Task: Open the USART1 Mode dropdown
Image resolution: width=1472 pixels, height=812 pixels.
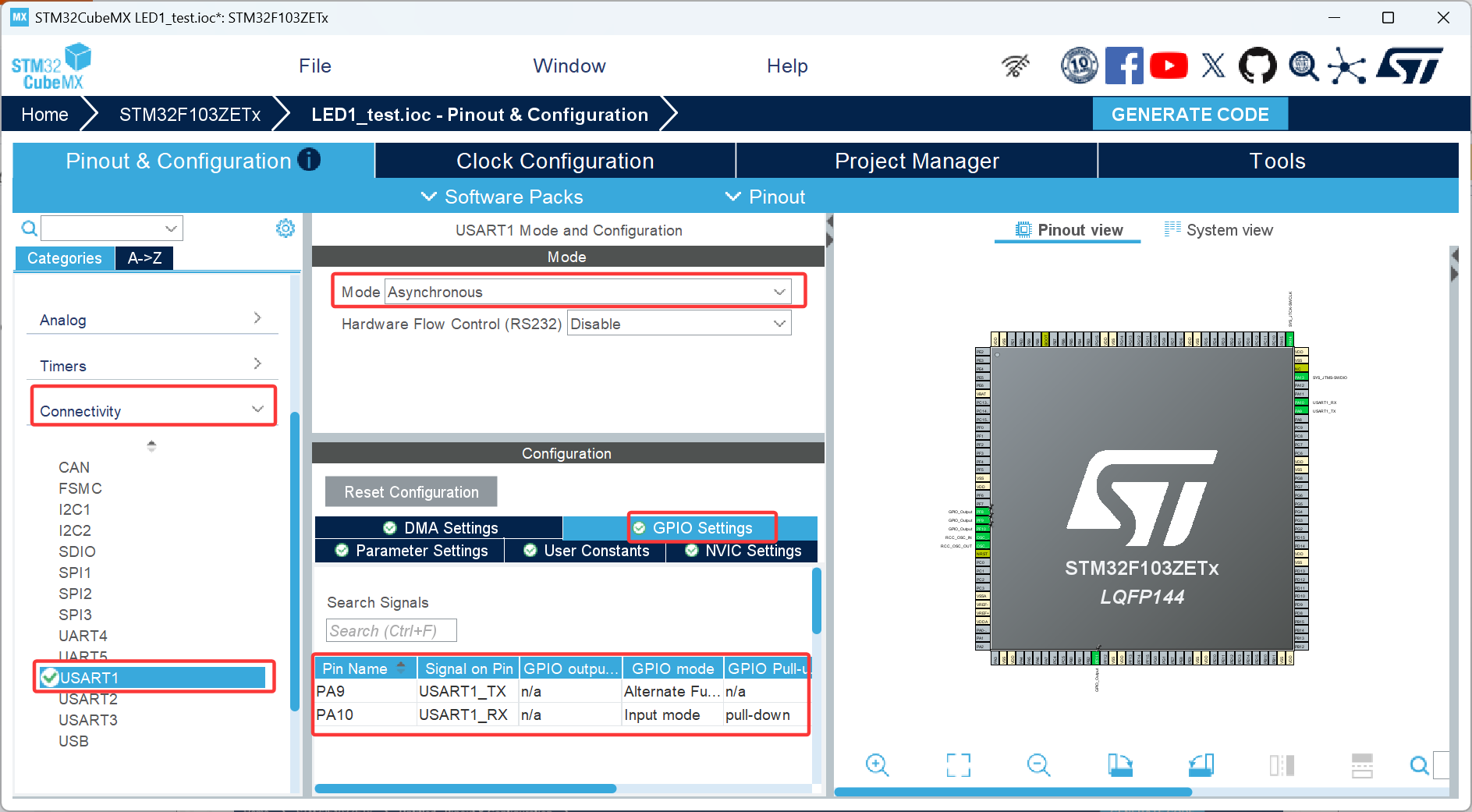Action: pyautogui.click(x=588, y=292)
